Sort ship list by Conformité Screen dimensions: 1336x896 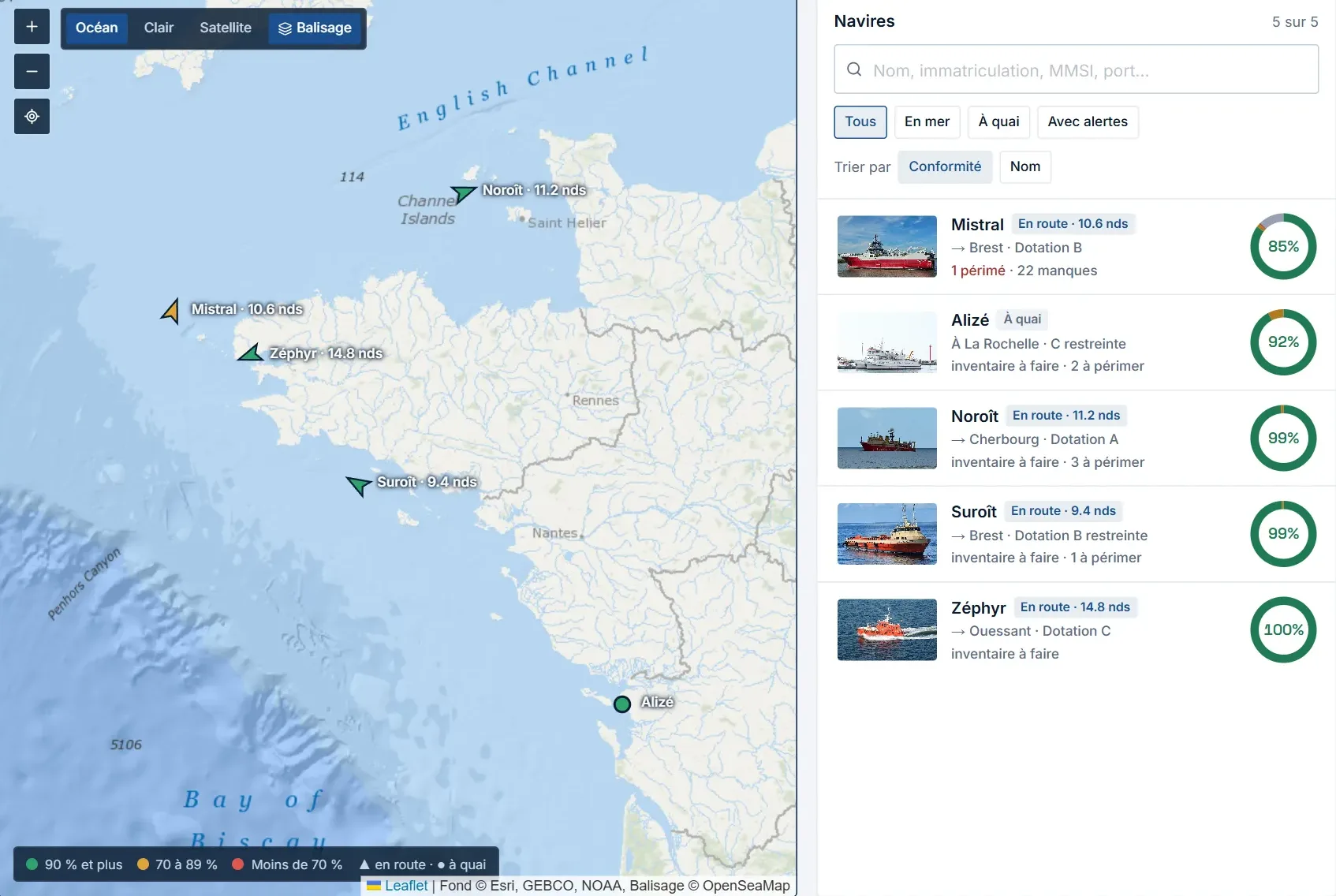945,167
